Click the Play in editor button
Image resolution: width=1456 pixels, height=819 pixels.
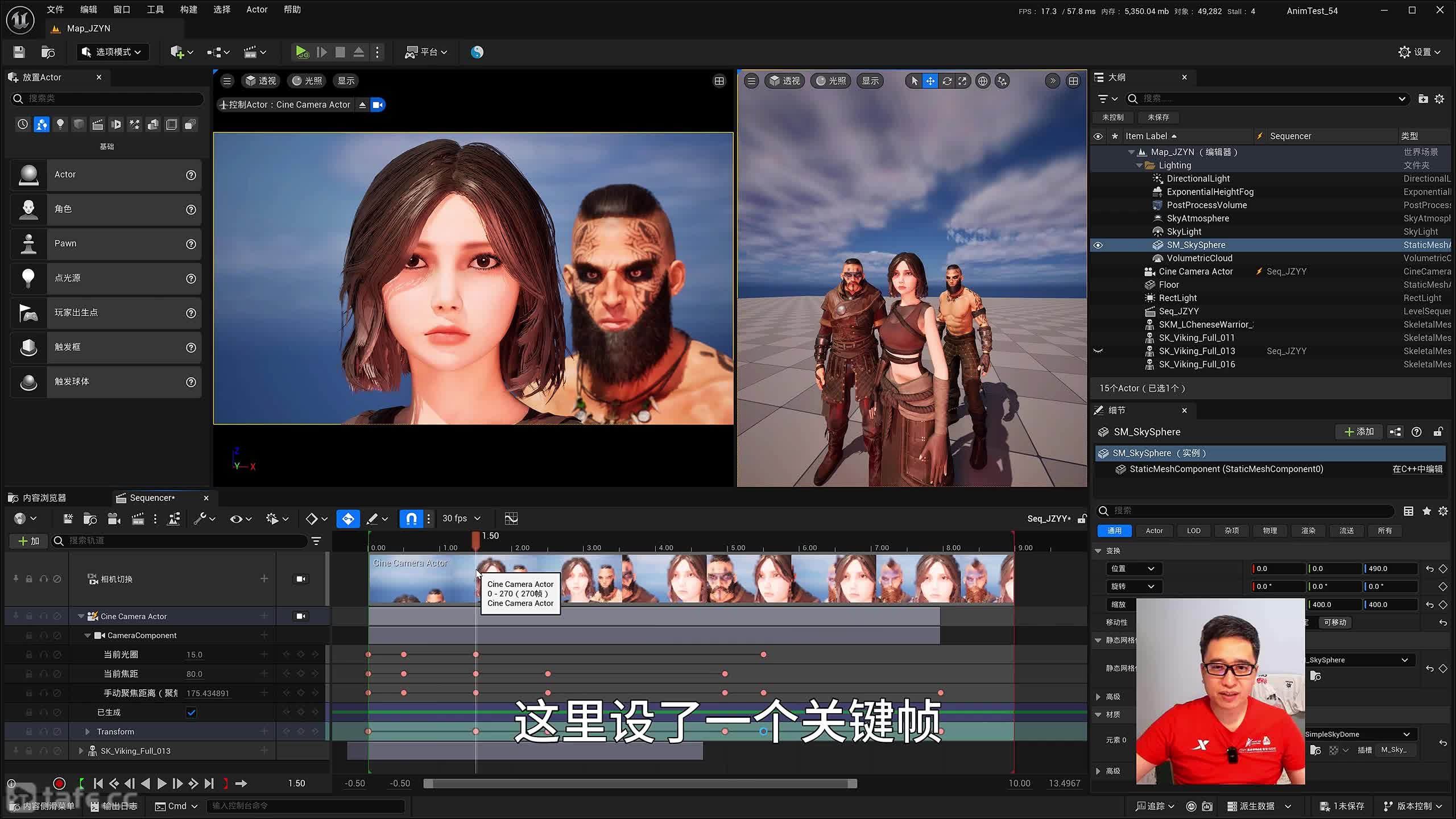301,52
